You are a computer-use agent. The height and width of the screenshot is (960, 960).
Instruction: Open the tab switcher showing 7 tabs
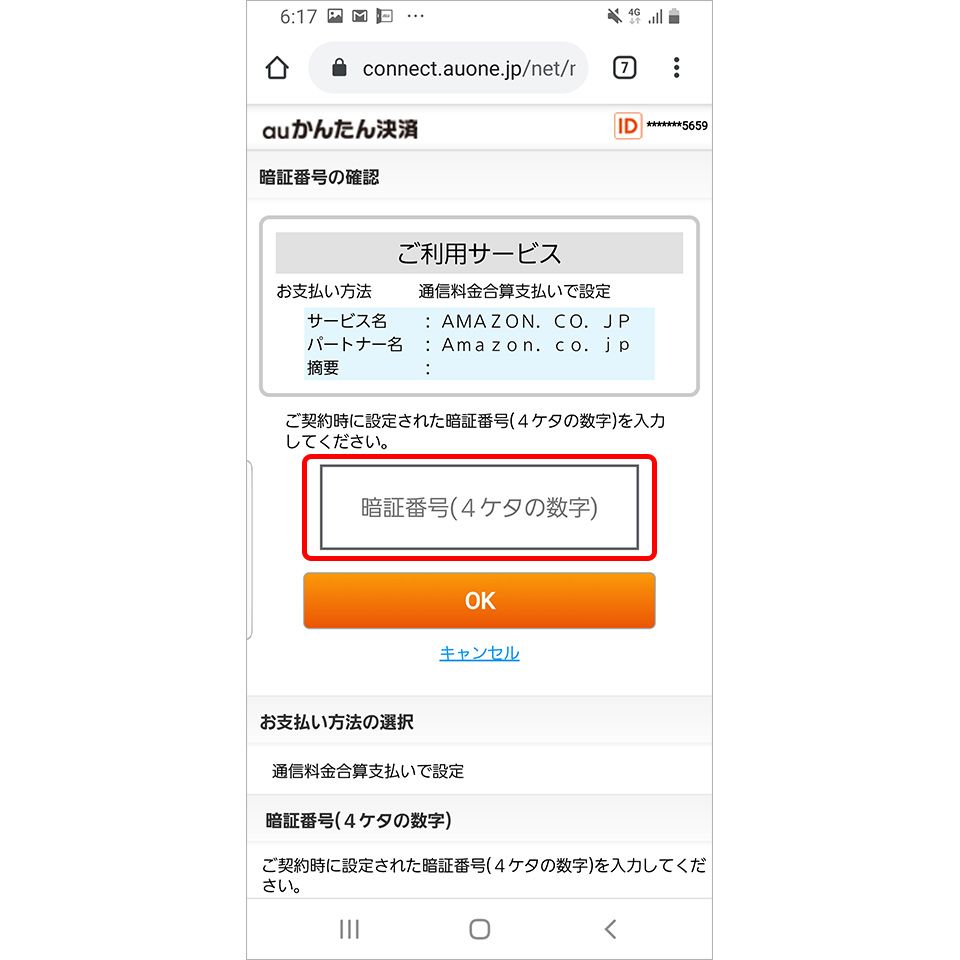tap(624, 67)
